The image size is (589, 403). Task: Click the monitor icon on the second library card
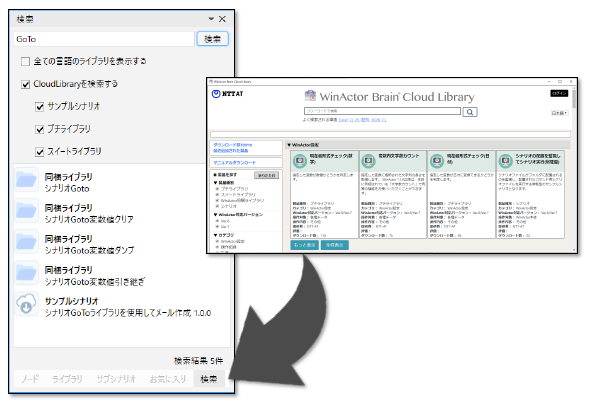369,161
